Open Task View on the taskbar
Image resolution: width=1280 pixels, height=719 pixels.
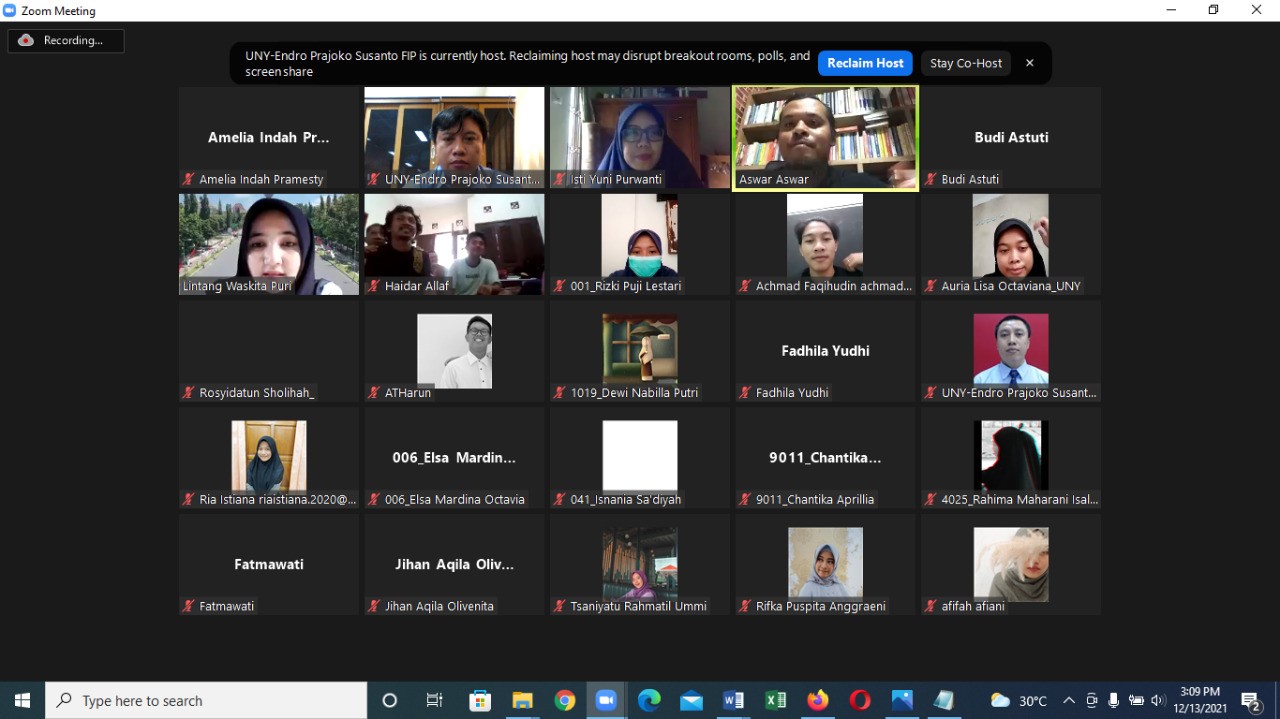pos(434,700)
